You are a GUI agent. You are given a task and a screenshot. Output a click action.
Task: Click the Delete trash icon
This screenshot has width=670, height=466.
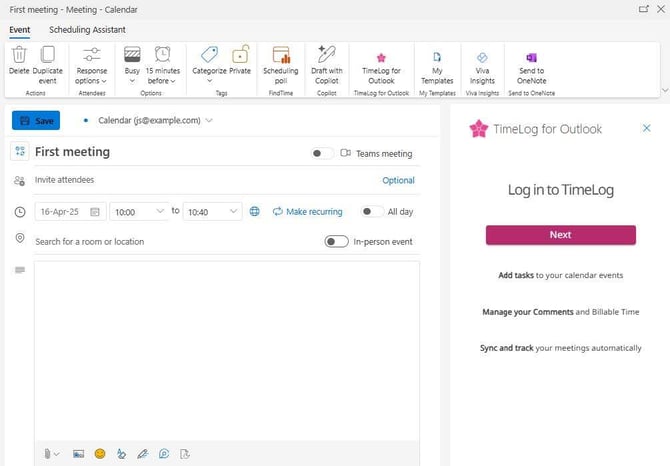click(x=18, y=56)
